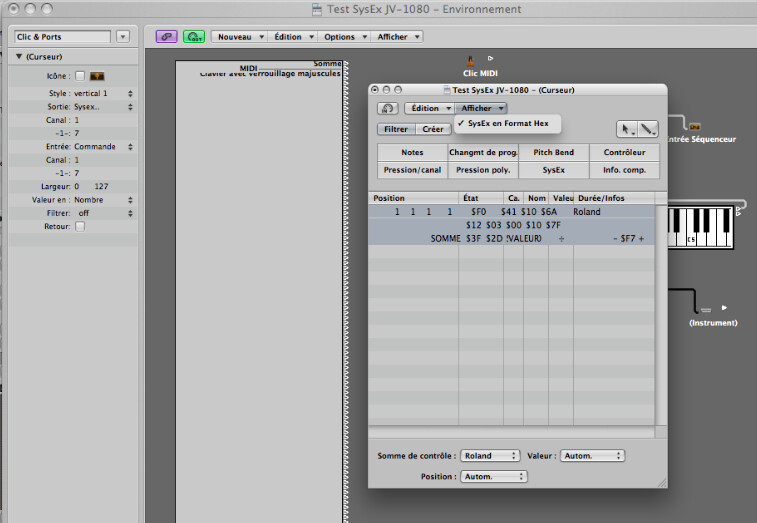Toggle the Changmt de prog. filter button
This screenshot has height=523, width=757.
point(483,152)
